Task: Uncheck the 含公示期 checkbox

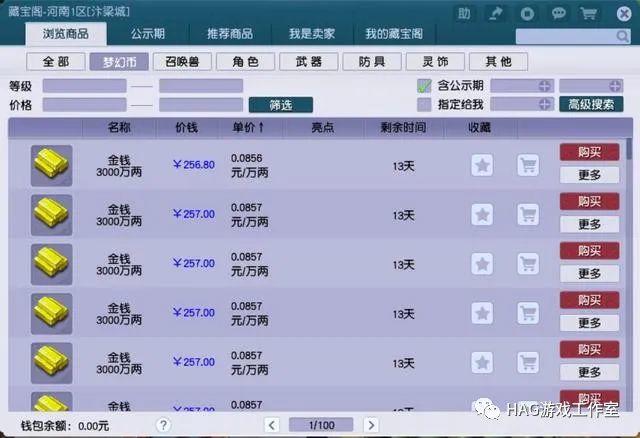Action: tap(424, 86)
